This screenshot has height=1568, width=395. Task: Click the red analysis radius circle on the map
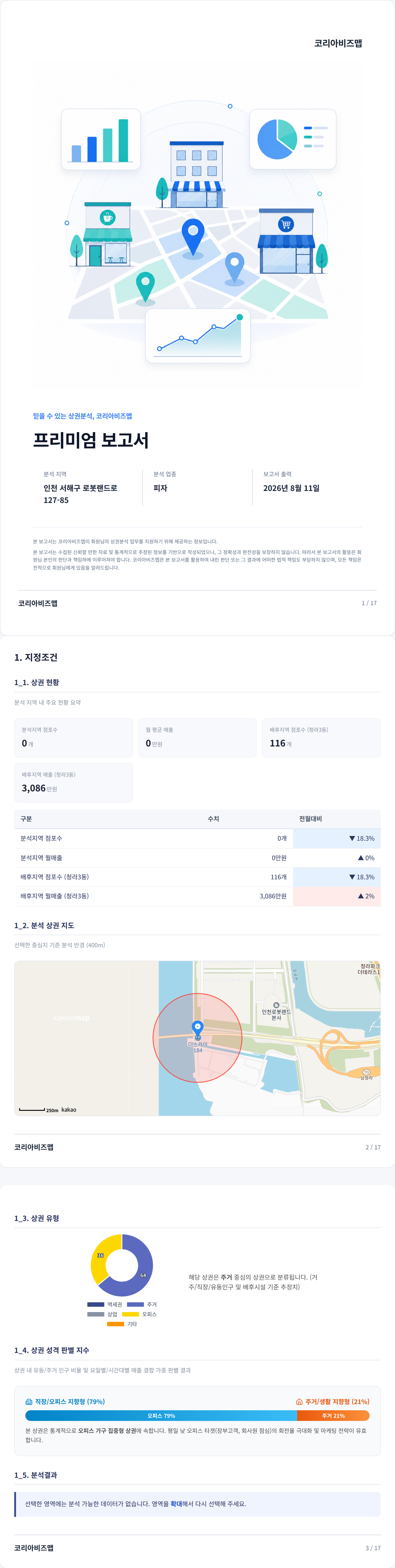pos(197,1038)
